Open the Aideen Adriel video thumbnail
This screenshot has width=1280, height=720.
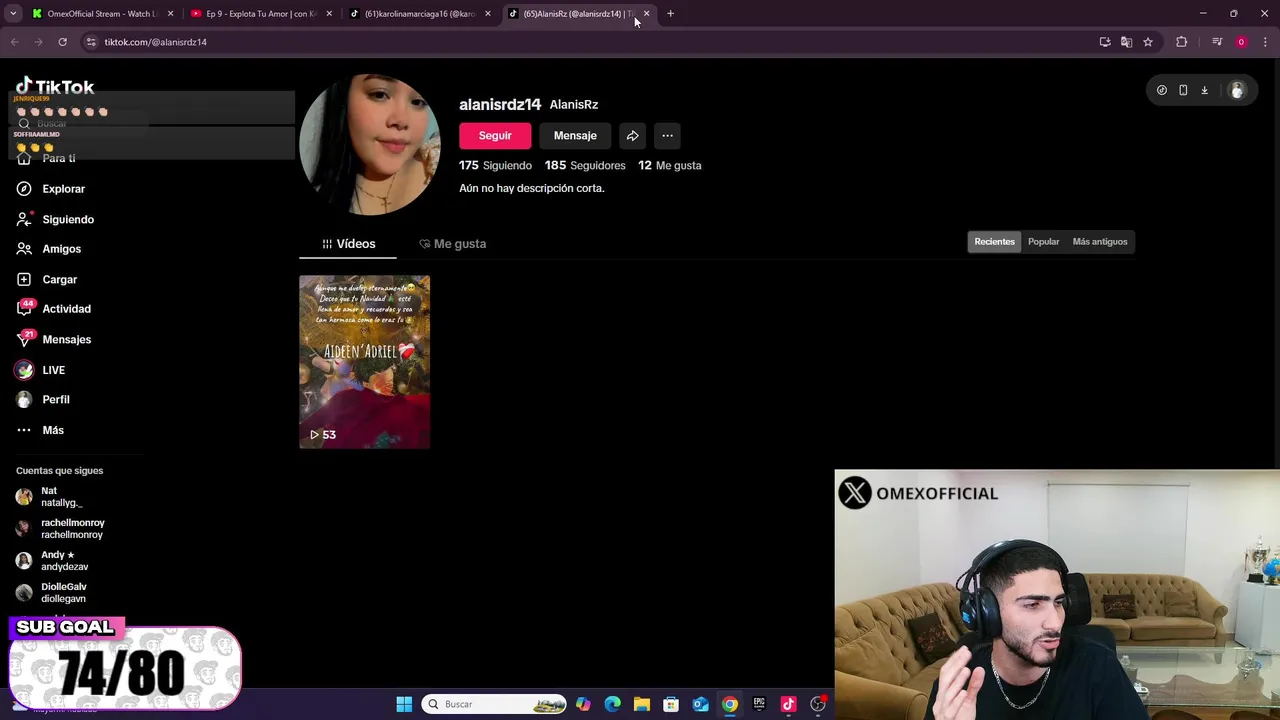[x=365, y=362]
